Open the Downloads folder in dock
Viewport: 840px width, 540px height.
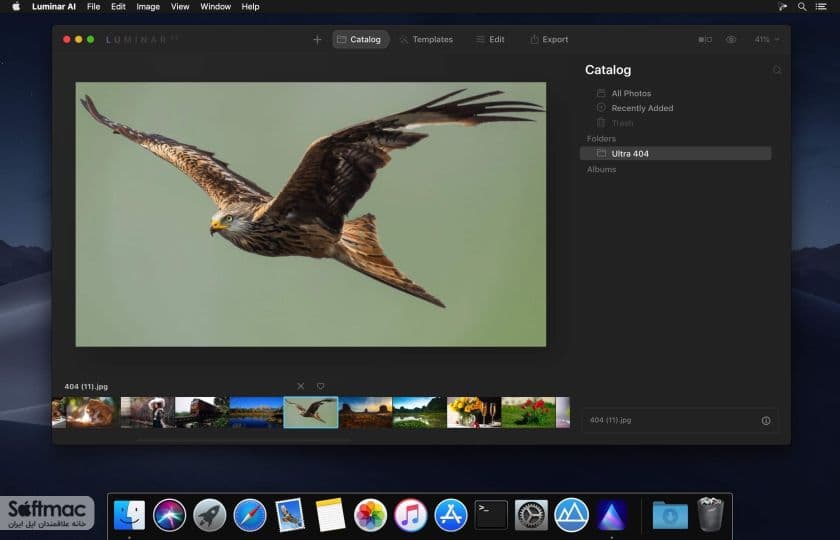tap(670, 515)
